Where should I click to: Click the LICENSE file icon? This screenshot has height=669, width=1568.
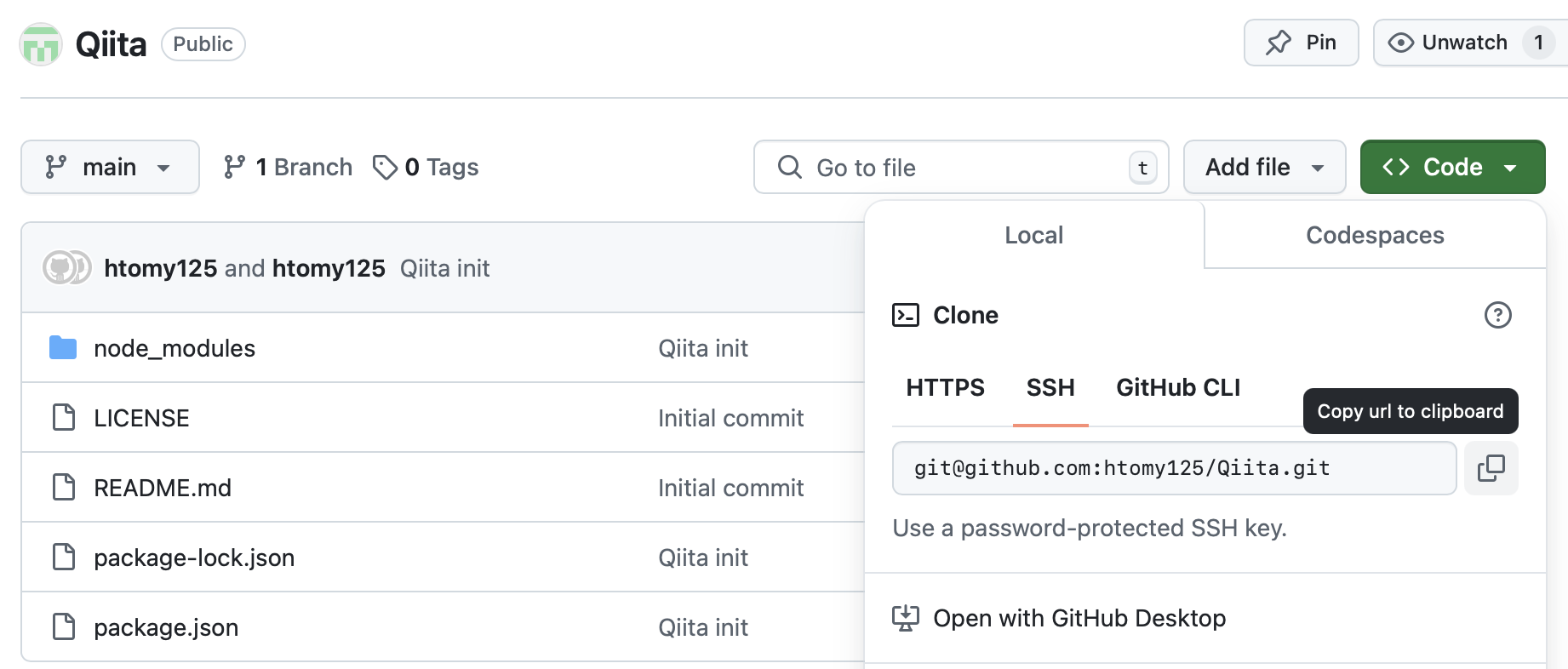(x=64, y=417)
